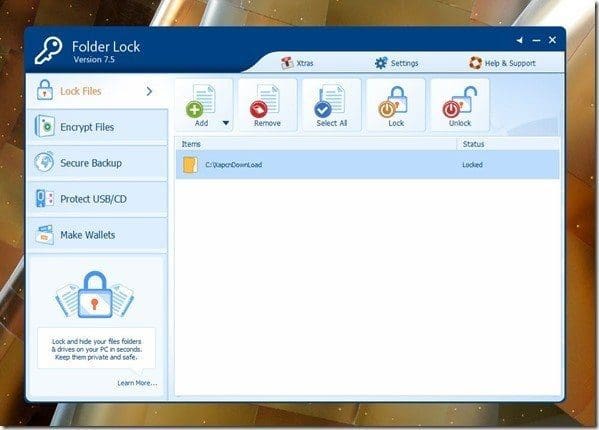Open the Settings tab
Image resolution: width=599 pixels, height=430 pixels.
[x=396, y=63]
